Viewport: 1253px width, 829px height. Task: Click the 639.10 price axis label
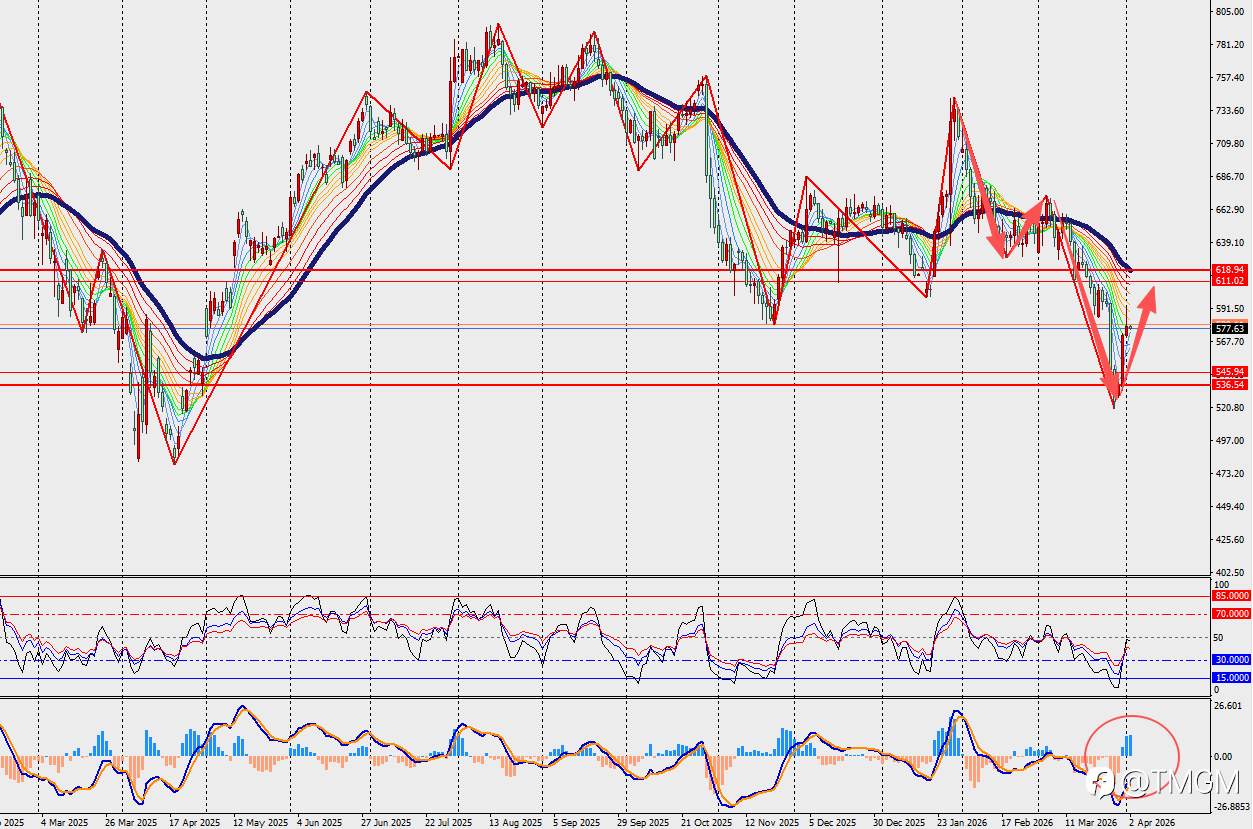1229,243
